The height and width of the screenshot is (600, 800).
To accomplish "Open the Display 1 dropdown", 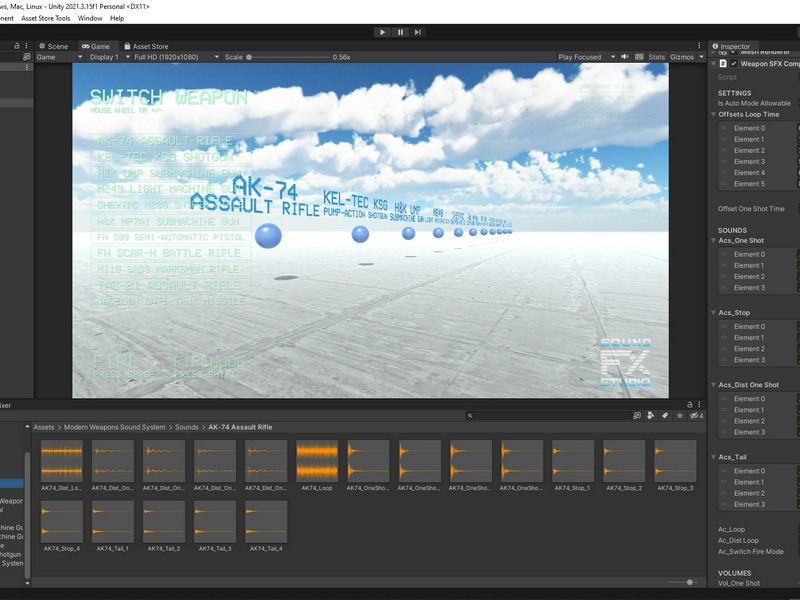I will point(110,57).
